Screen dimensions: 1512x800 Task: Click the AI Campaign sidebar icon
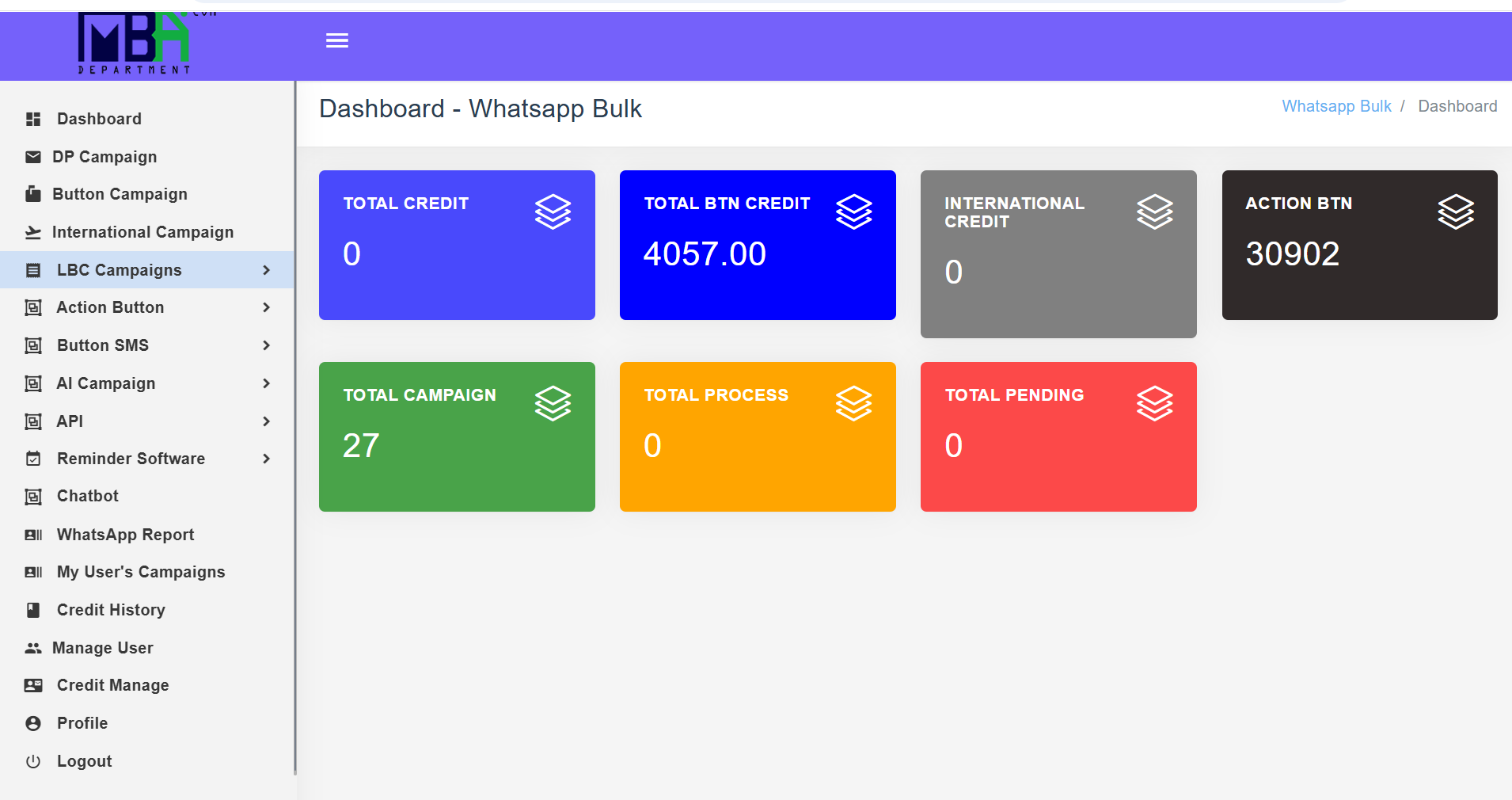[33, 383]
